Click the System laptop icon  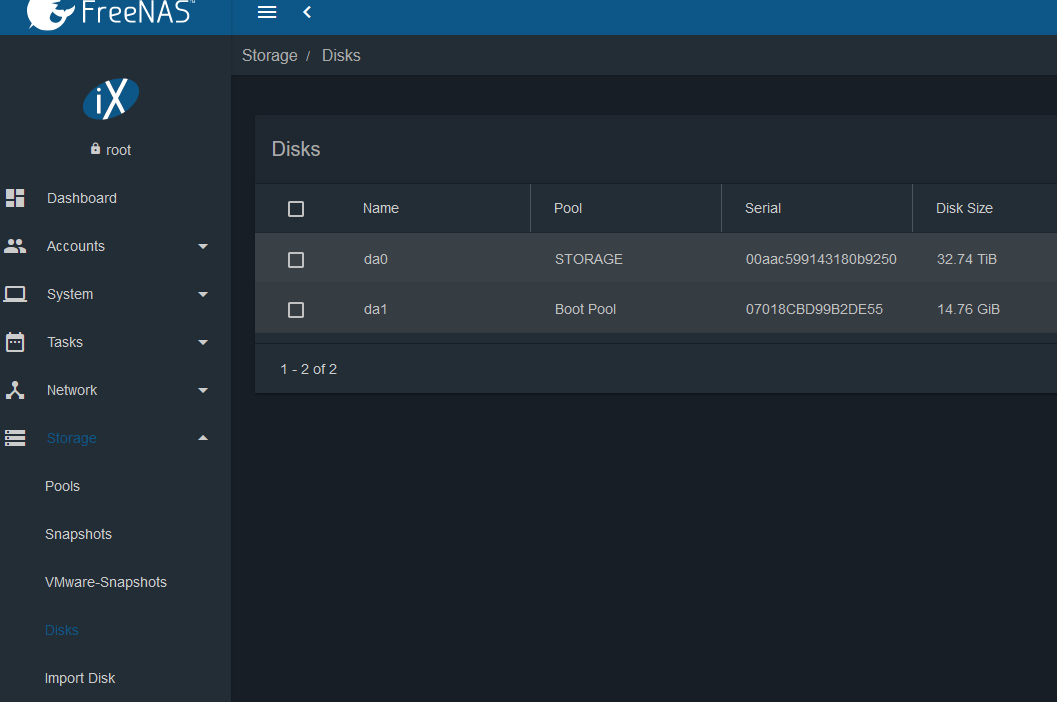click(x=15, y=294)
